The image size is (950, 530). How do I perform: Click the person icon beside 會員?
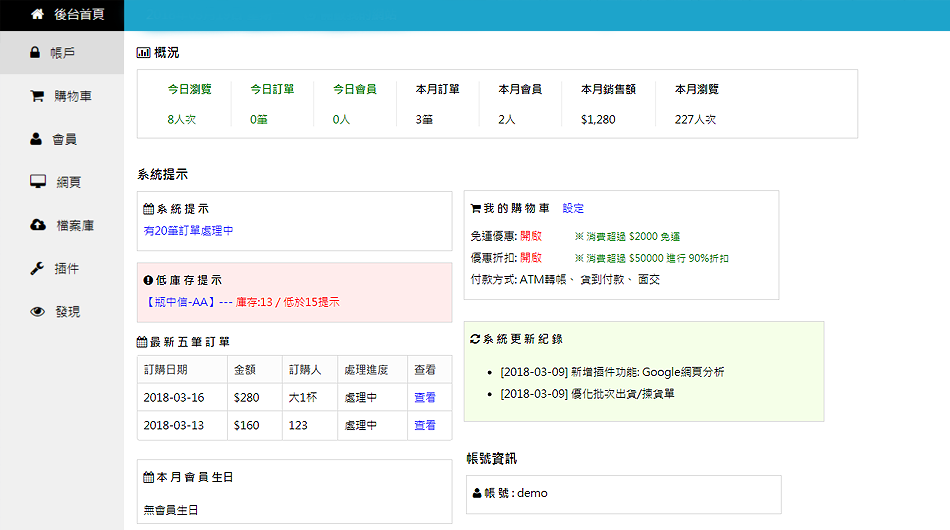[x=36, y=139]
